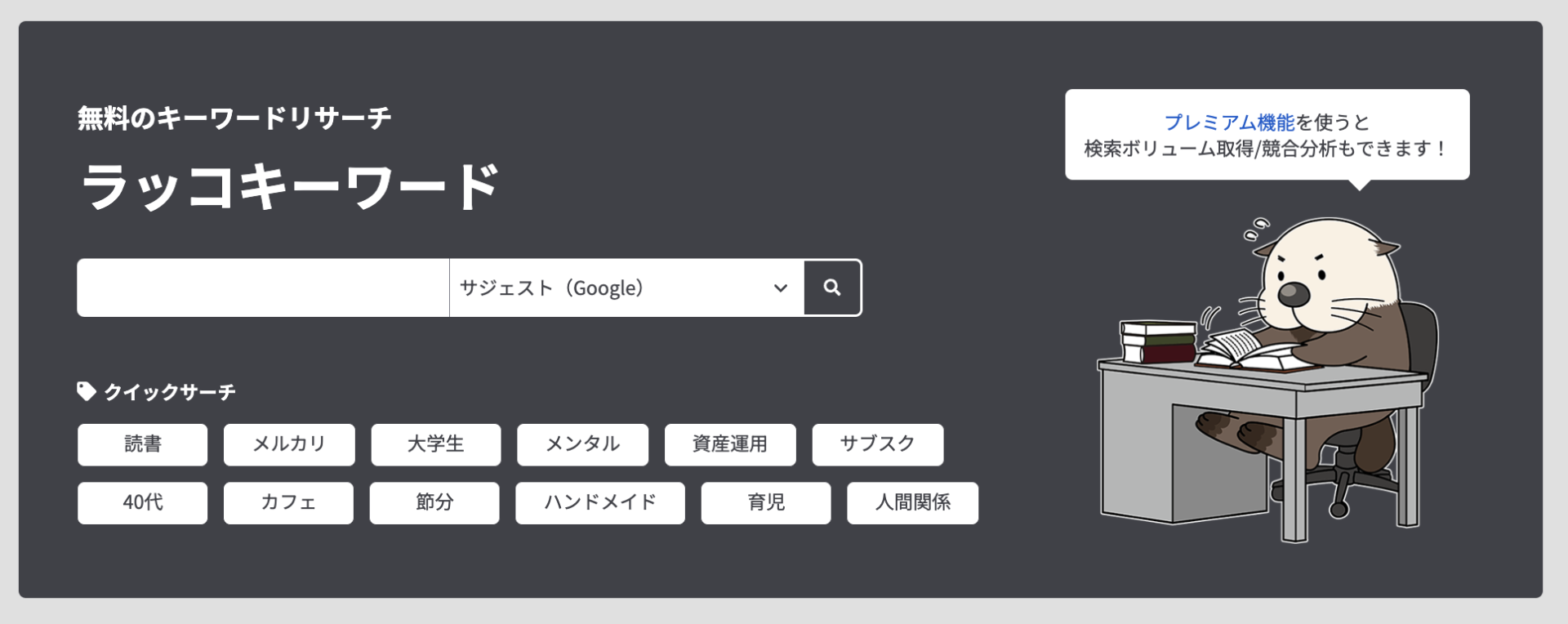1568x624 pixels.
Task: Select the 40代 quick search tag
Action: pyautogui.click(x=143, y=502)
